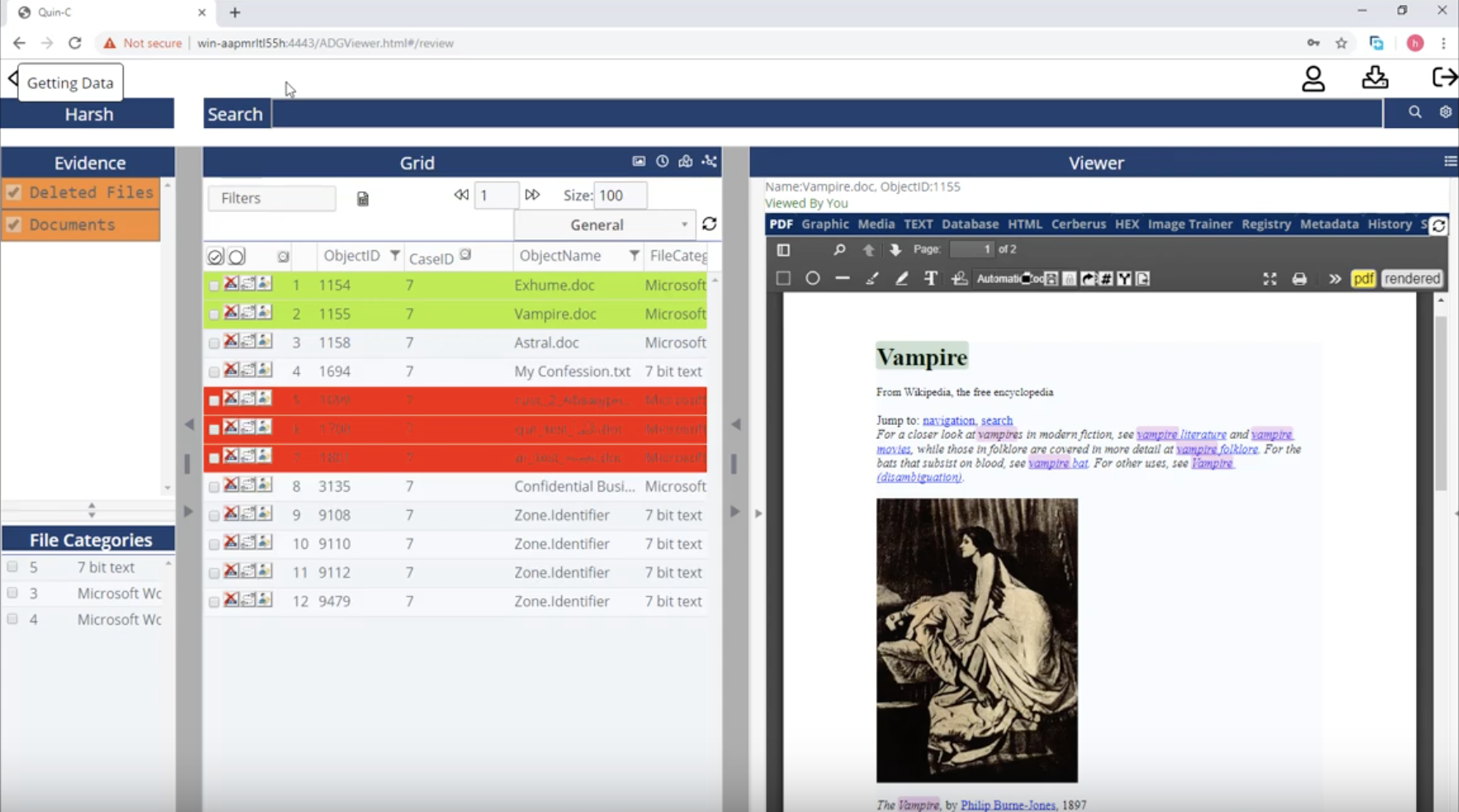This screenshot has width=1459, height=812.
Task: Check file category 4 Microsoft checkbox
Action: (x=12, y=619)
